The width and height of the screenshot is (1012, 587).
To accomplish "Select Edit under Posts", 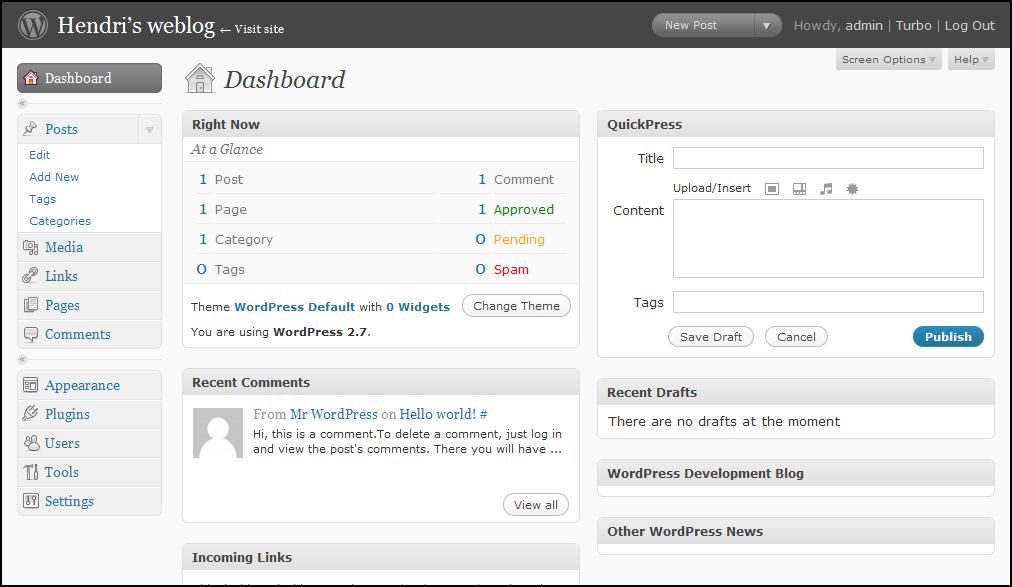I will tap(39, 155).
